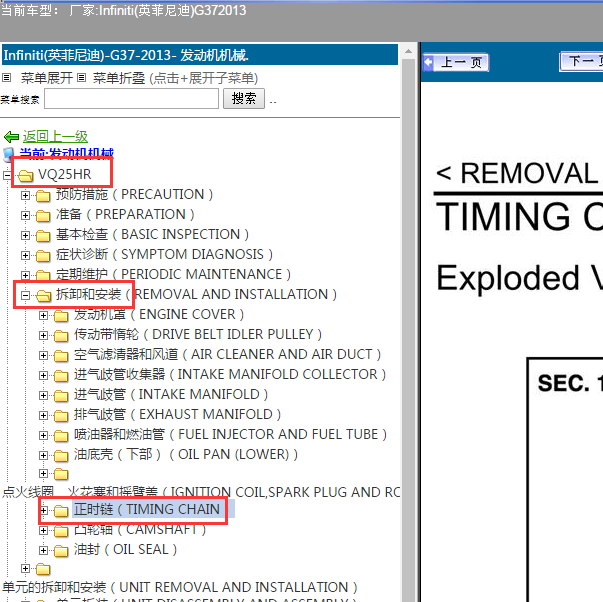Click the 搜索 search button

244,99
